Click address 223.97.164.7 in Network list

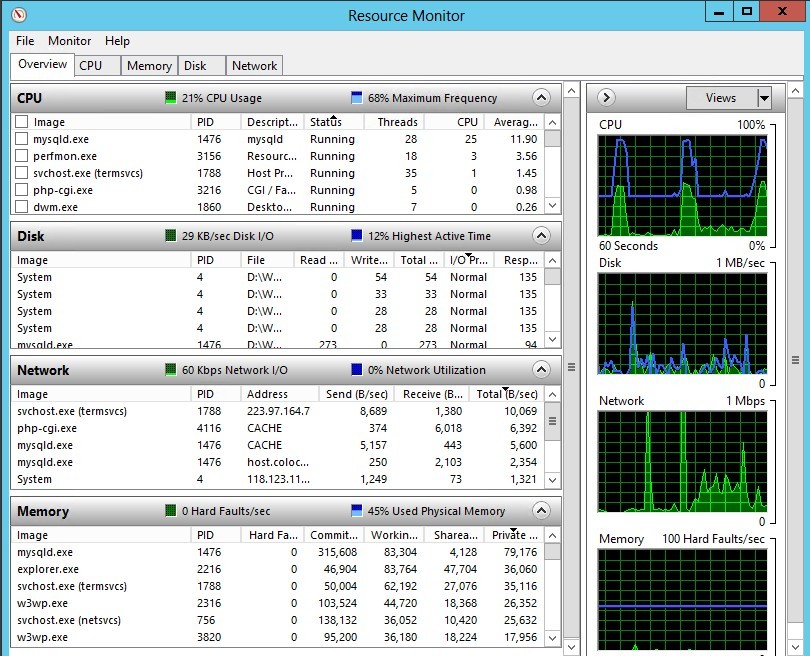[278, 411]
